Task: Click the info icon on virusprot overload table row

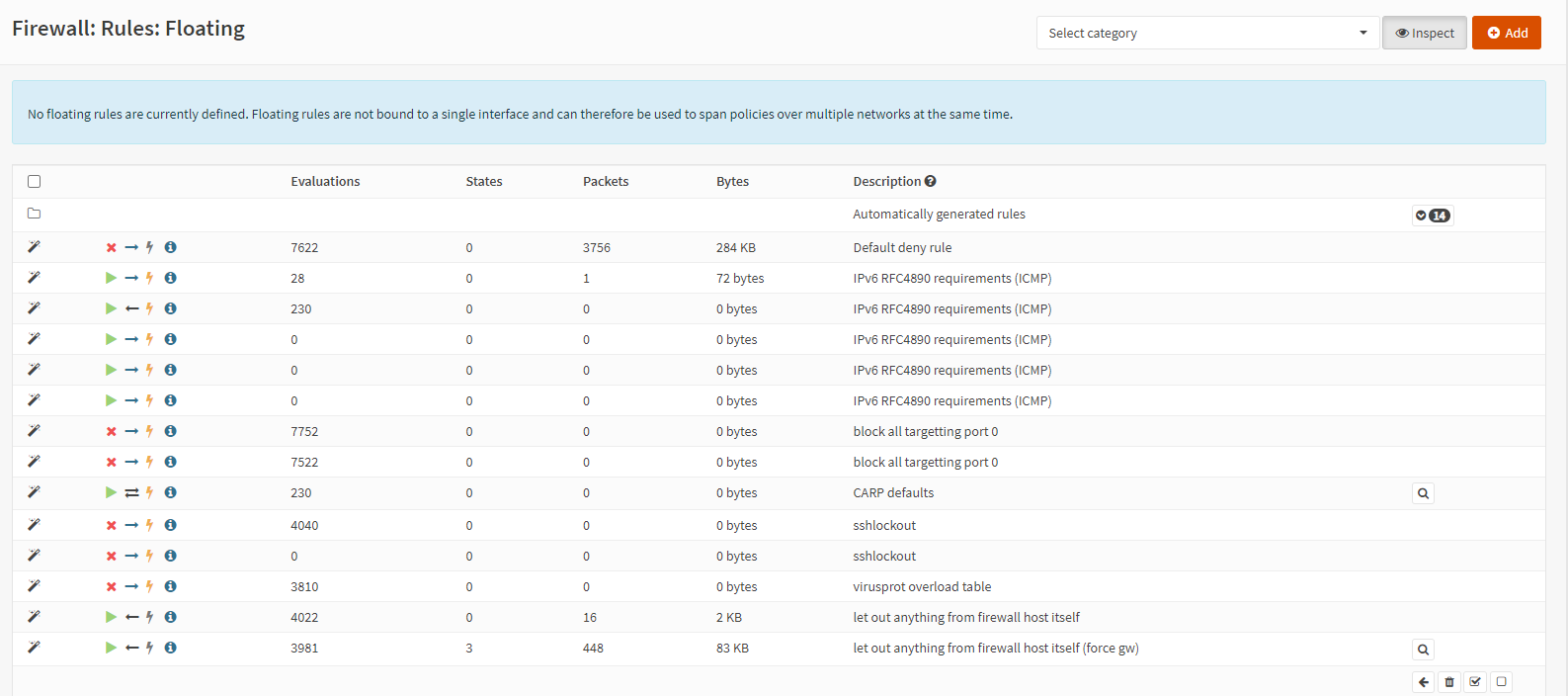Action: click(x=170, y=586)
